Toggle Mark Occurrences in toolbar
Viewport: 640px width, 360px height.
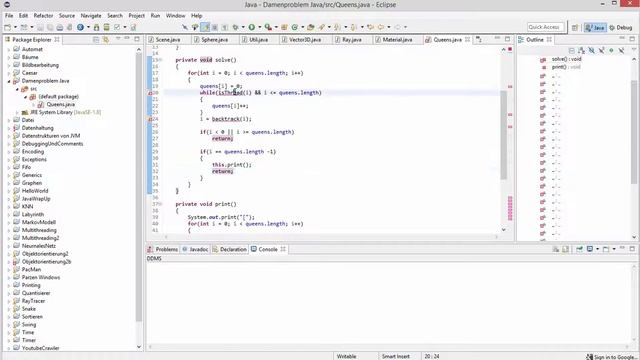(x=205, y=27)
